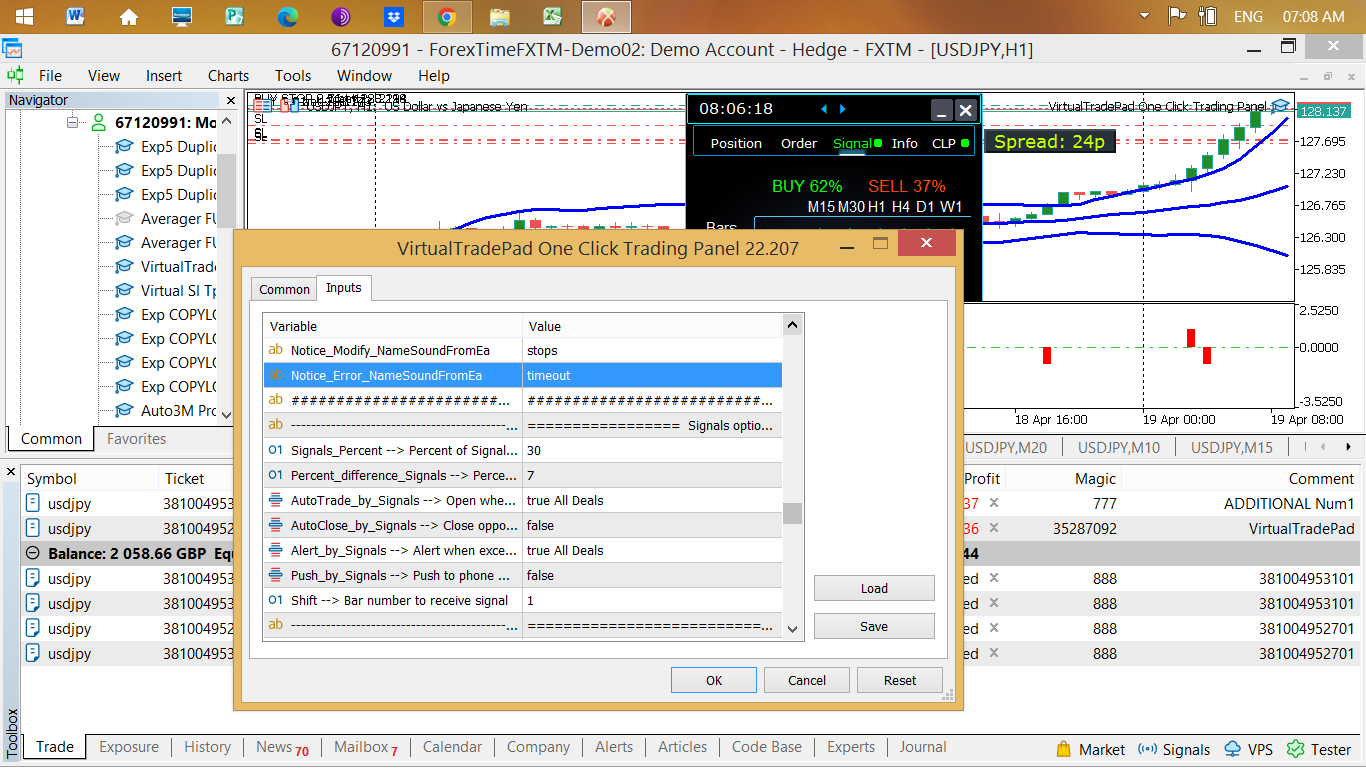Viewport: 1366px width, 768px height.
Task: Open the Favorites tab in Navigator
Action: click(x=136, y=438)
